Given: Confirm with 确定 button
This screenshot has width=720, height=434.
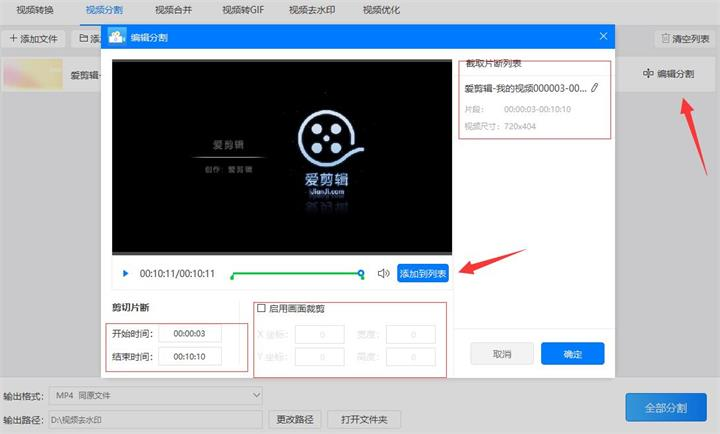Looking at the screenshot, I should (573, 354).
